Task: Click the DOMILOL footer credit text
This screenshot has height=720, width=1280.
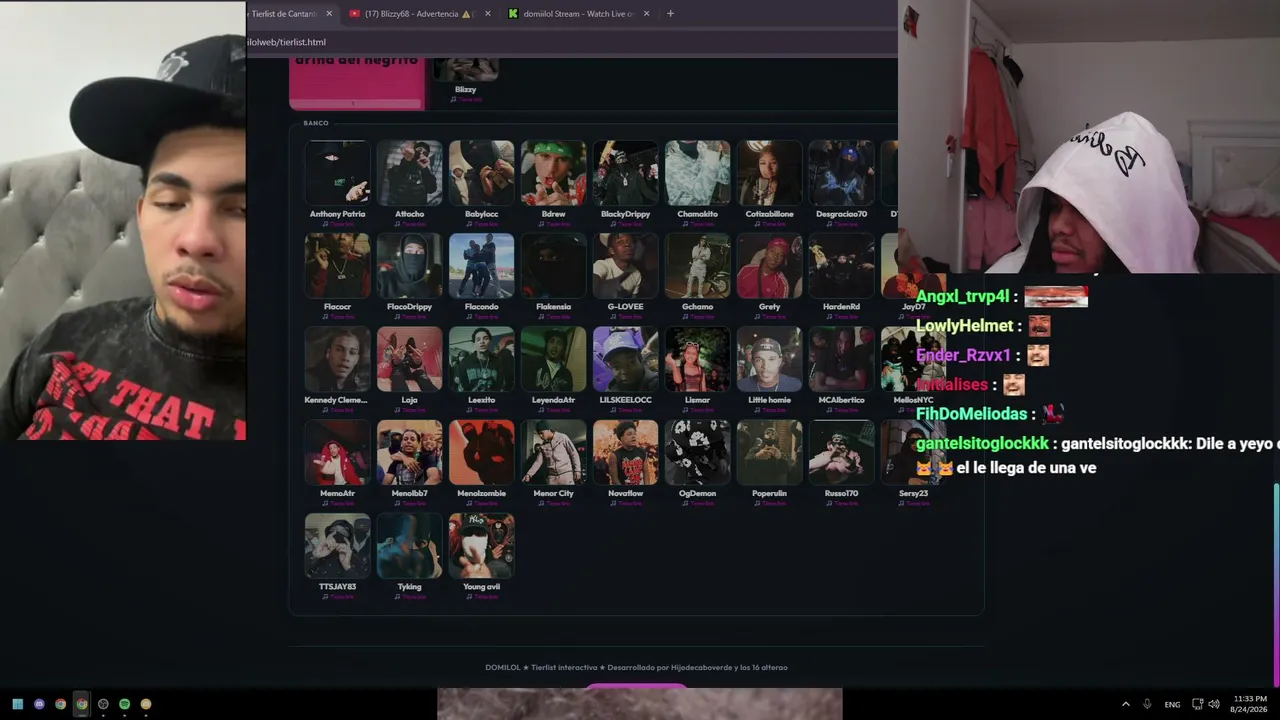Action: 636,667
